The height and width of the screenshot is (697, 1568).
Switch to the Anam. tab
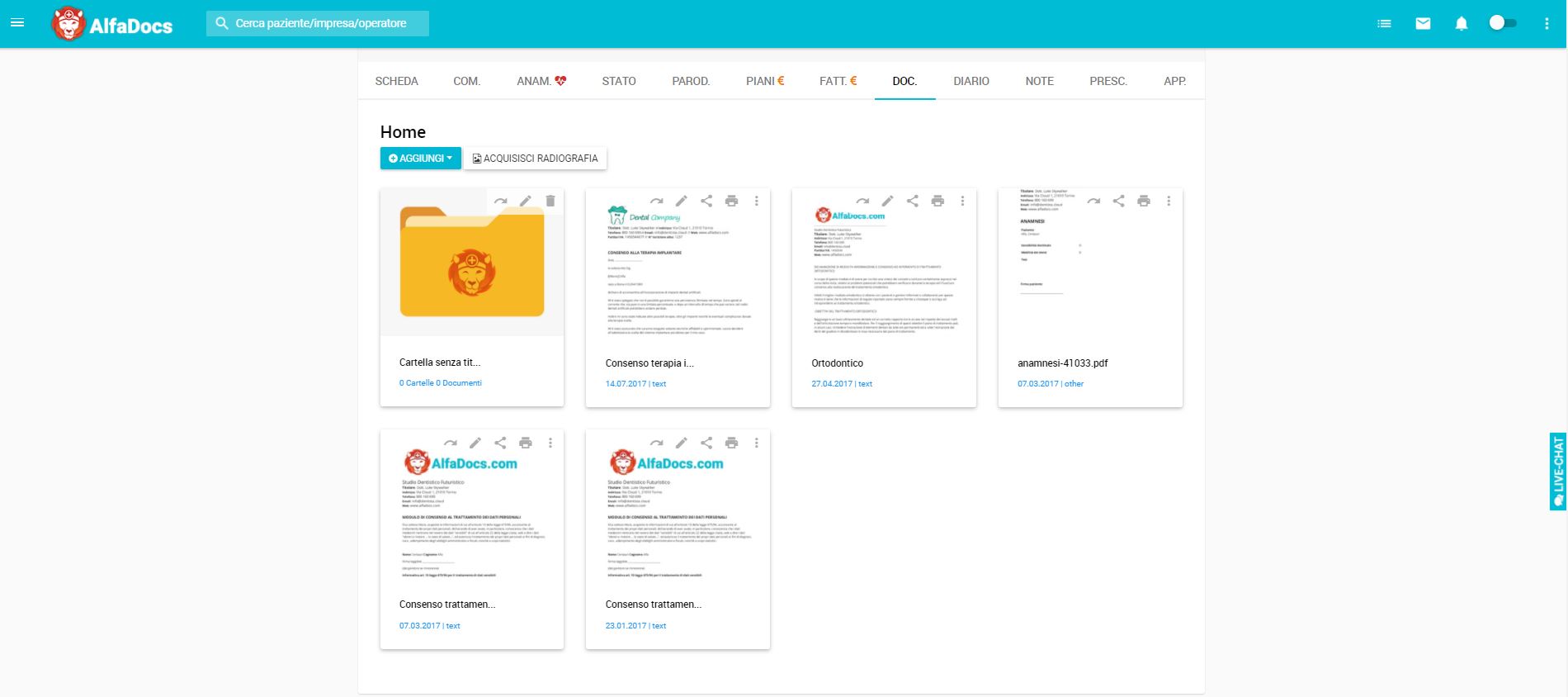541,81
